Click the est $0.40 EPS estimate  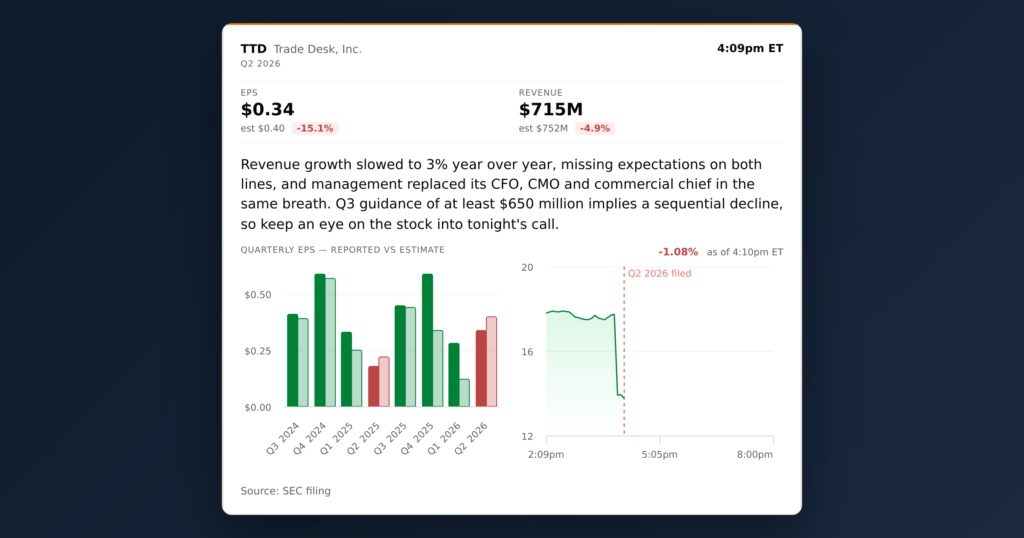(263, 129)
